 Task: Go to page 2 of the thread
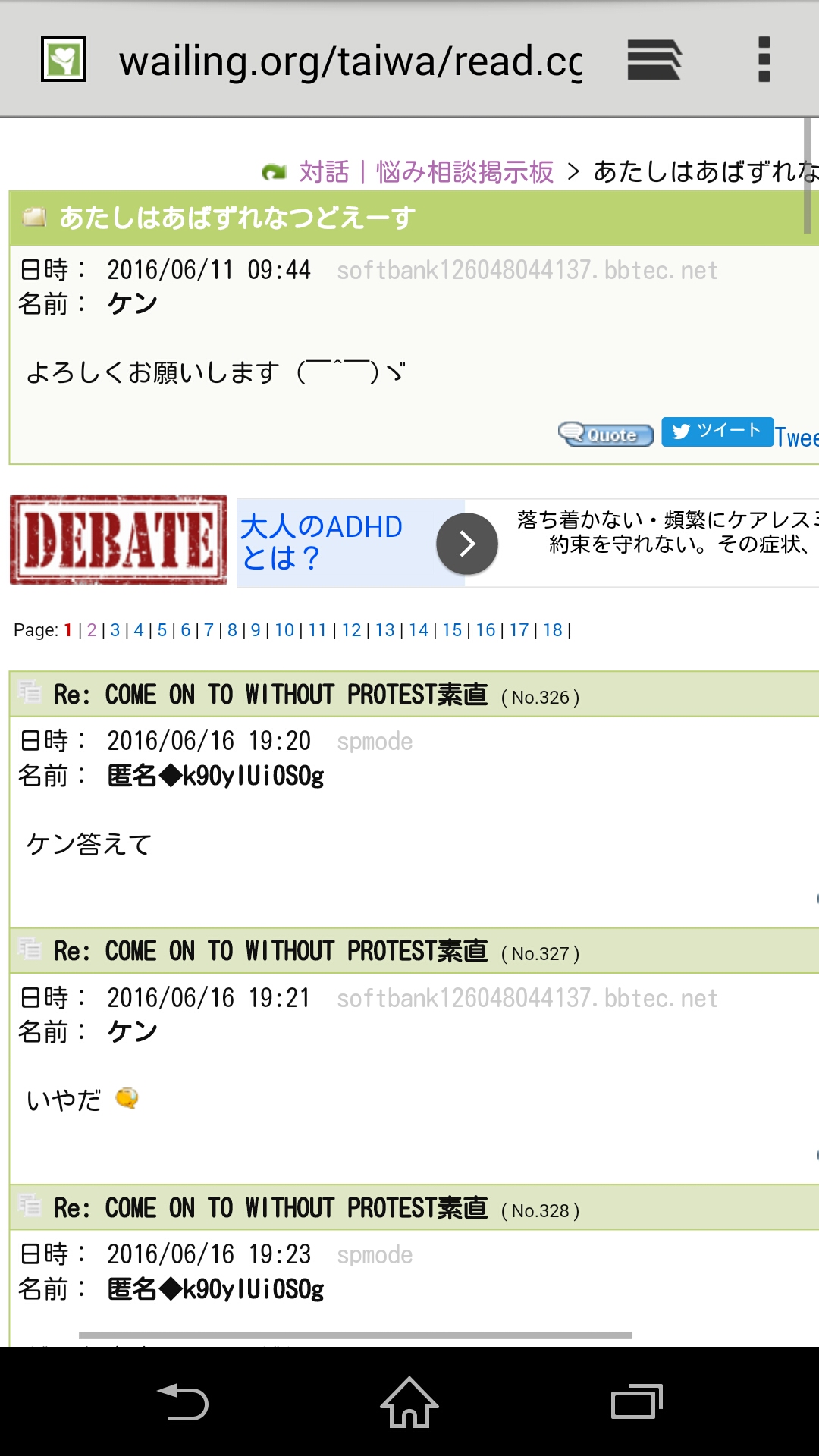[x=92, y=630]
